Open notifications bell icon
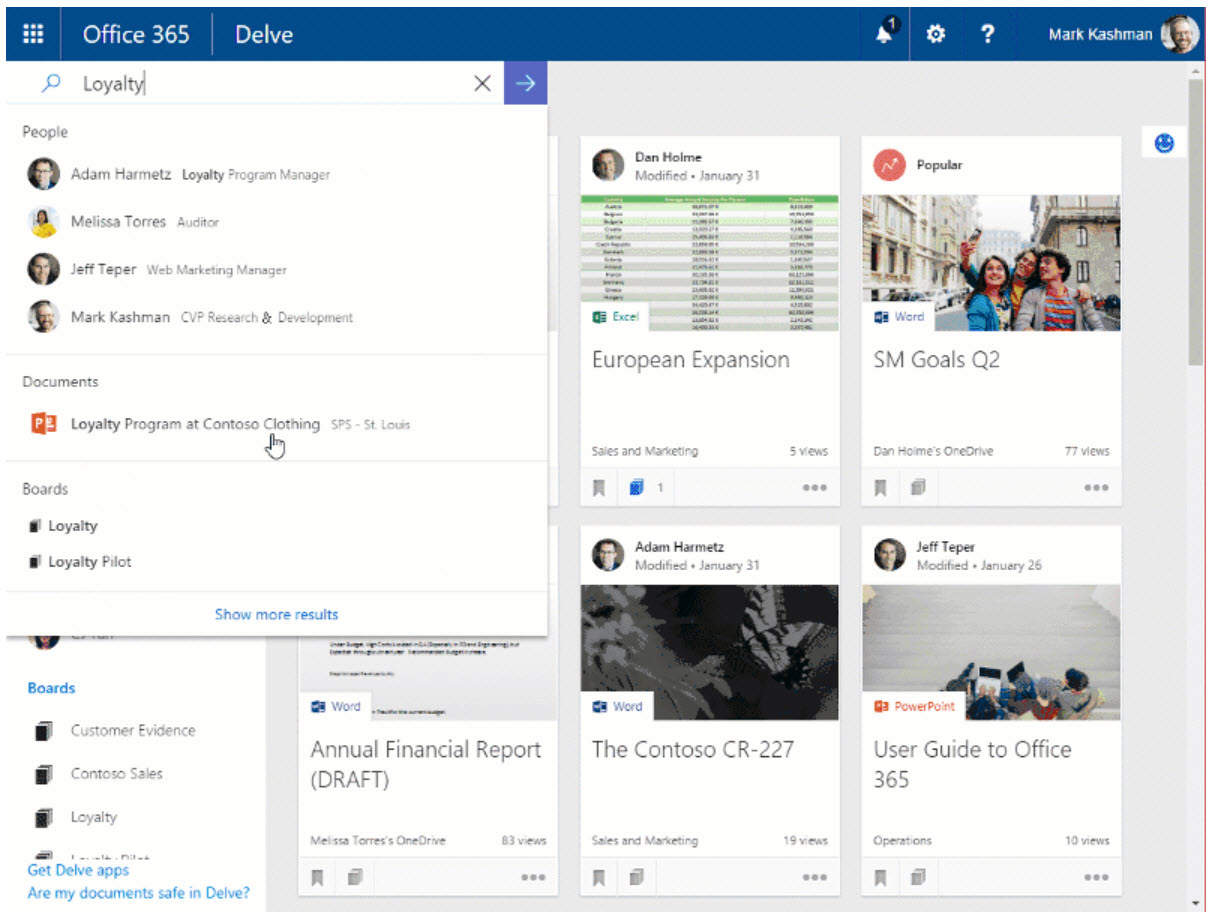This screenshot has width=1210, height=913. click(x=885, y=34)
